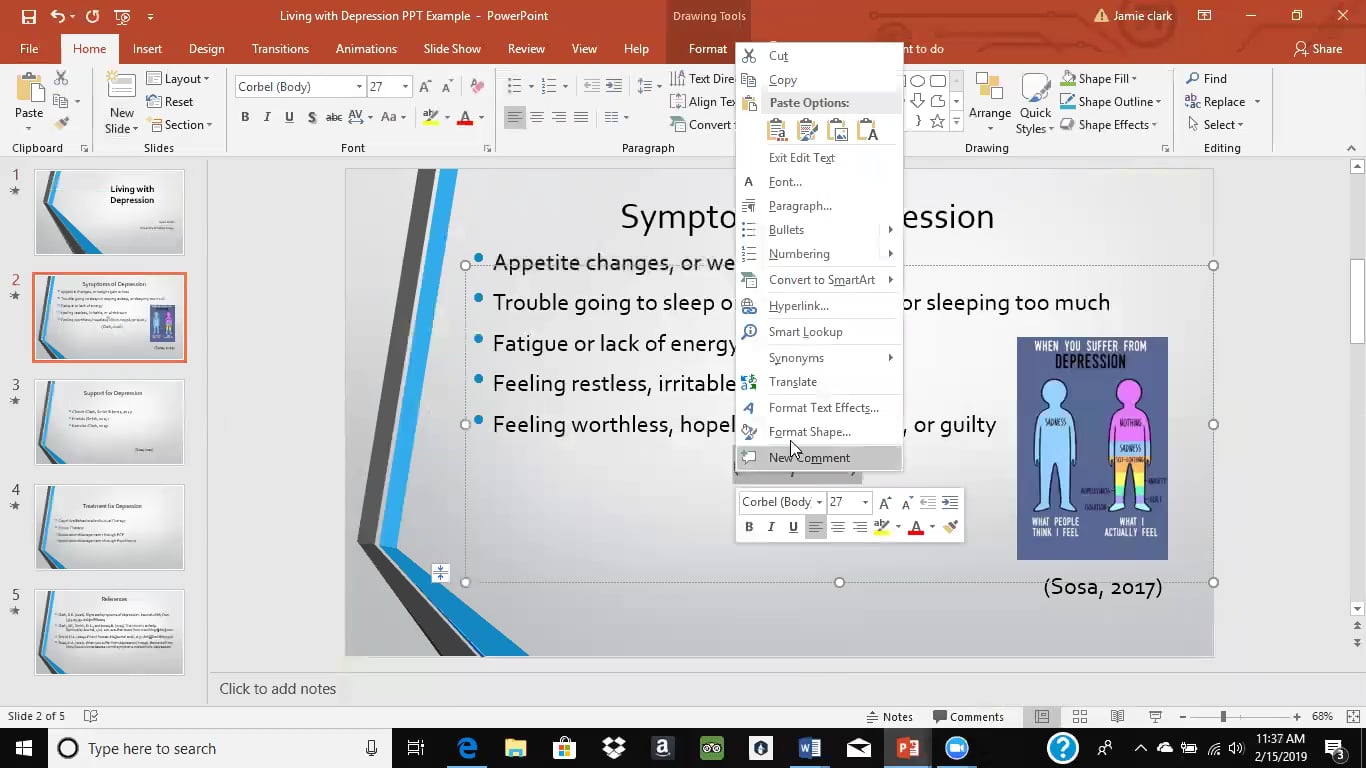
Task: Toggle the Notes pane in status bar
Action: pos(889,716)
